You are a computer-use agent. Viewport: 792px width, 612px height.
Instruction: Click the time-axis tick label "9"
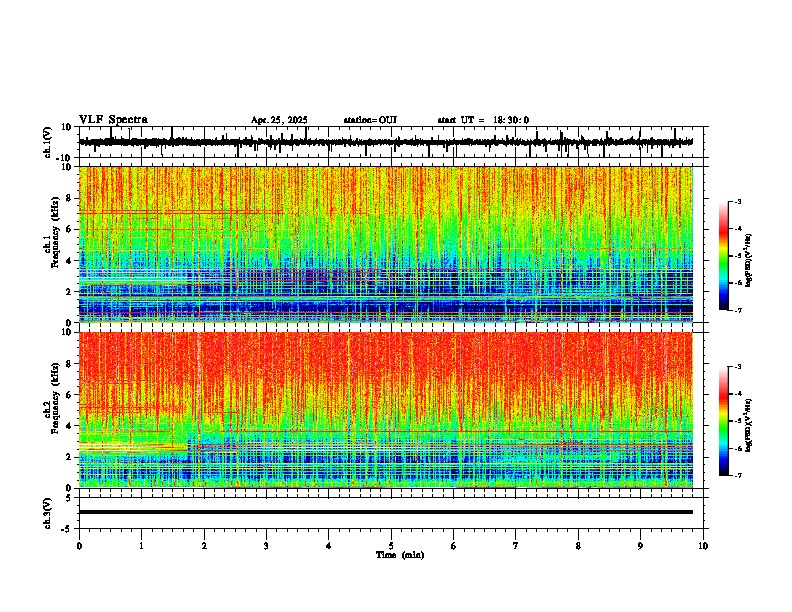click(x=640, y=546)
